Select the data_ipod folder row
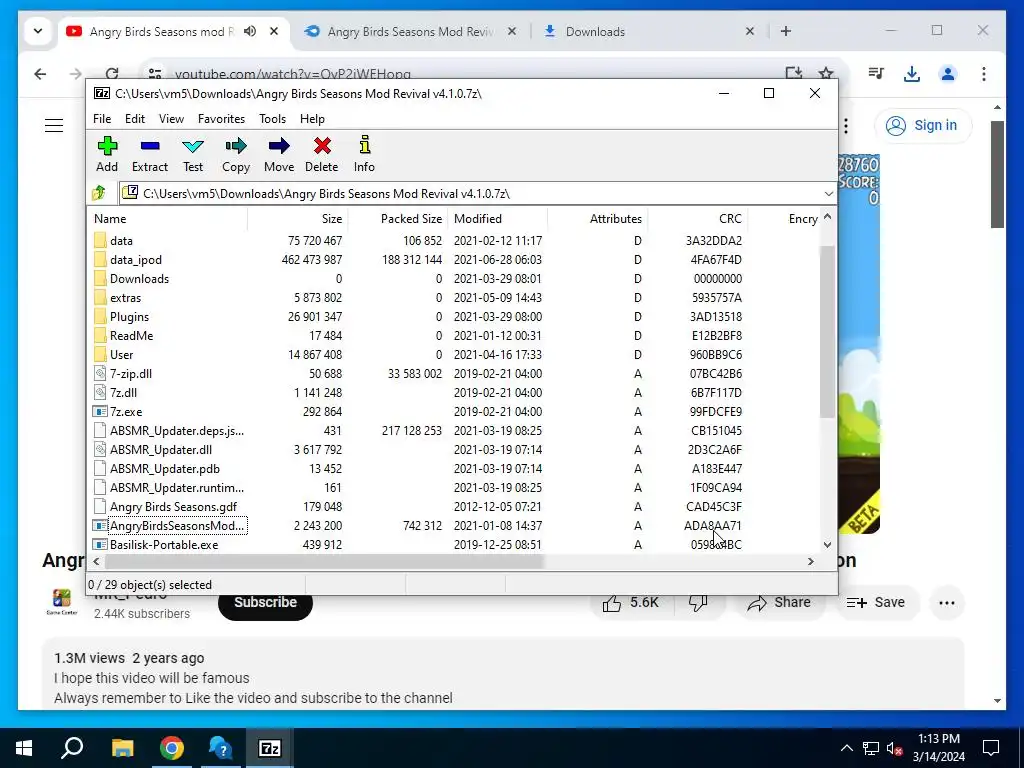Screen dimensions: 1024x768 coord(454,259)
